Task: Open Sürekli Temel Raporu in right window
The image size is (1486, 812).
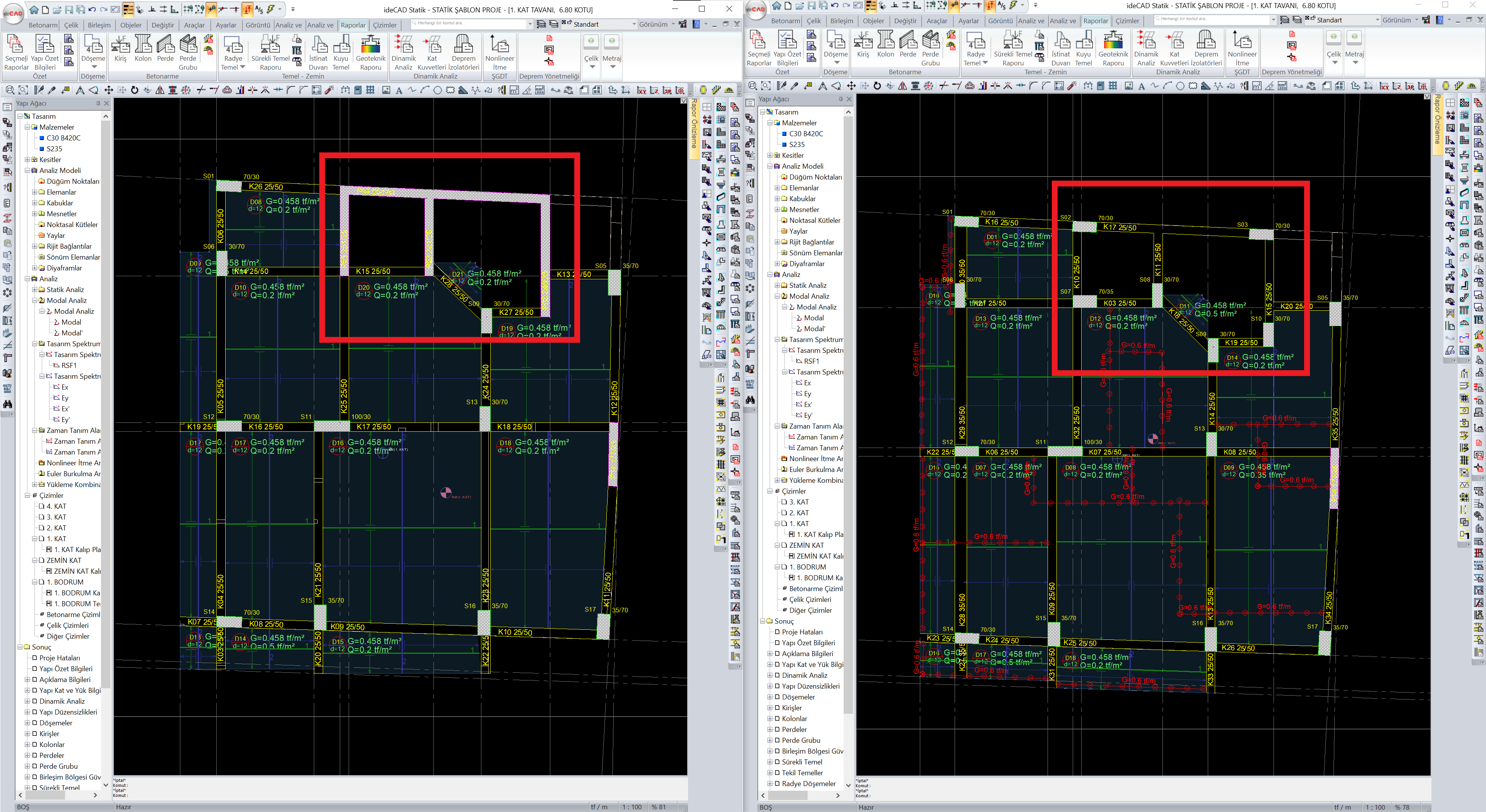Action: (x=1013, y=48)
